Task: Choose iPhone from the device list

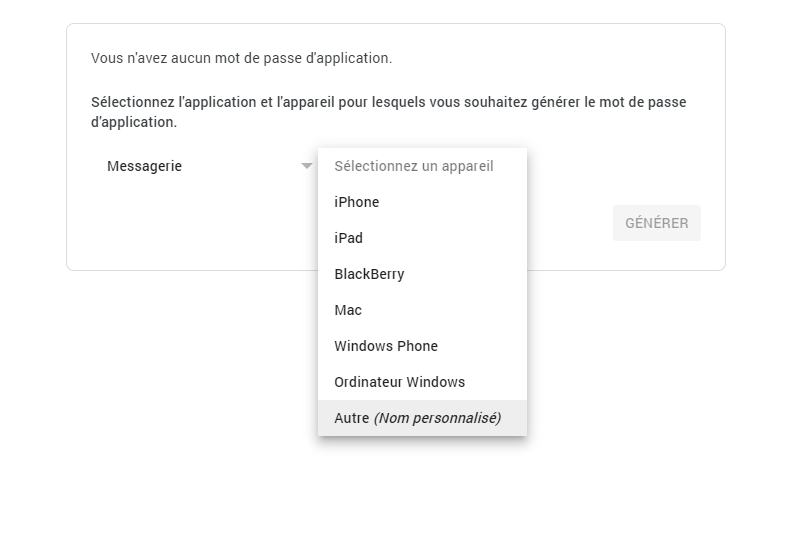Action: (x=422, y=202)
